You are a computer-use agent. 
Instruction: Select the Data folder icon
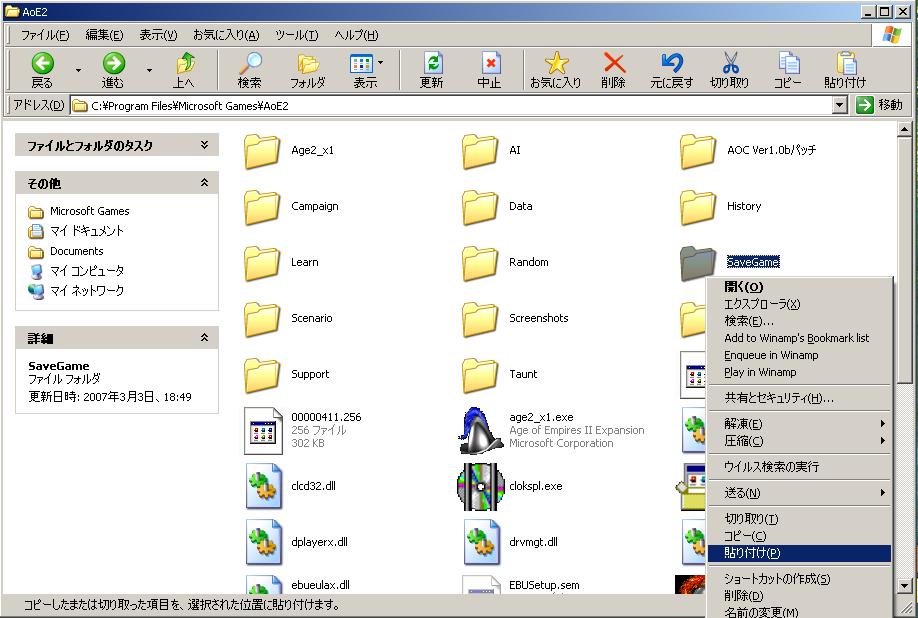pyautogui.click(x=479, y=207)
